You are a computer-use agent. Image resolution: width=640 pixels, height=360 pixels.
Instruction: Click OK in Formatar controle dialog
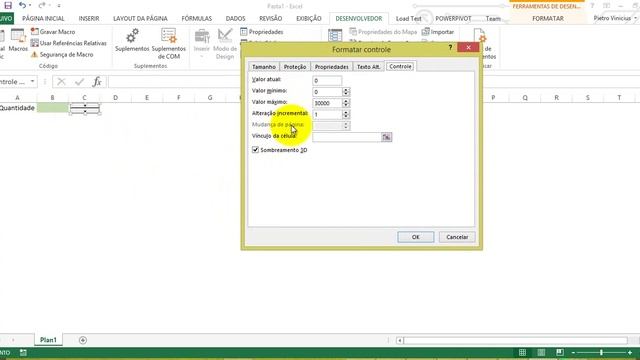click(x=416, y=237)
